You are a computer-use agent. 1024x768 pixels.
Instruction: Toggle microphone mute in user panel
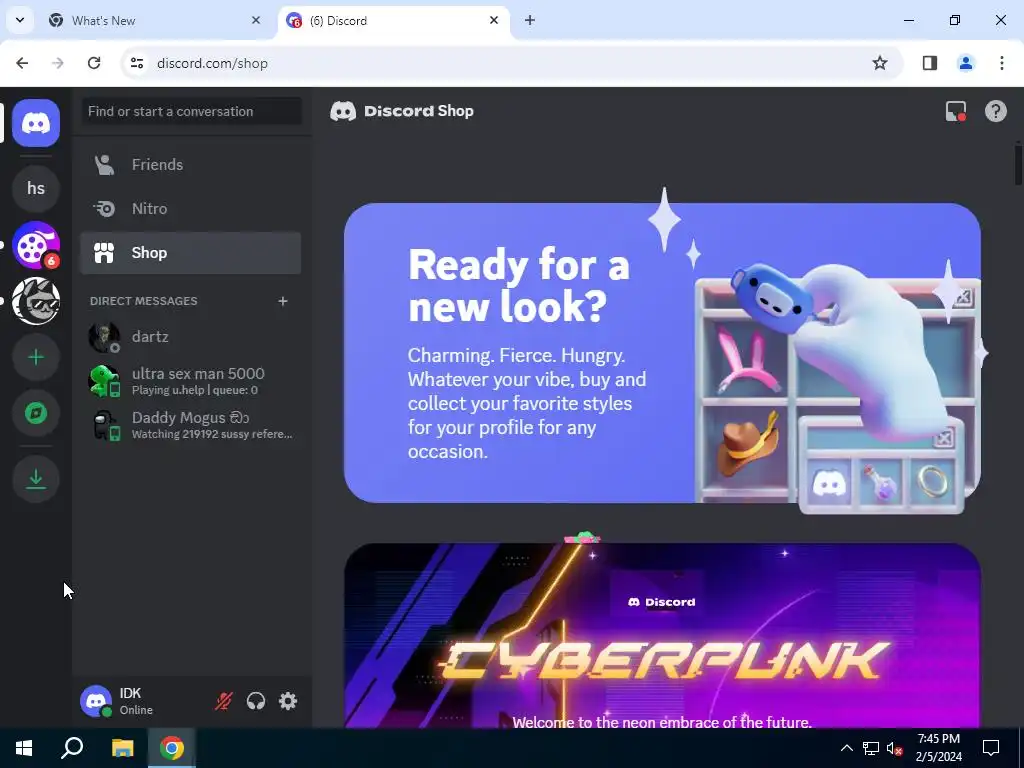click(x=223, y=701)
